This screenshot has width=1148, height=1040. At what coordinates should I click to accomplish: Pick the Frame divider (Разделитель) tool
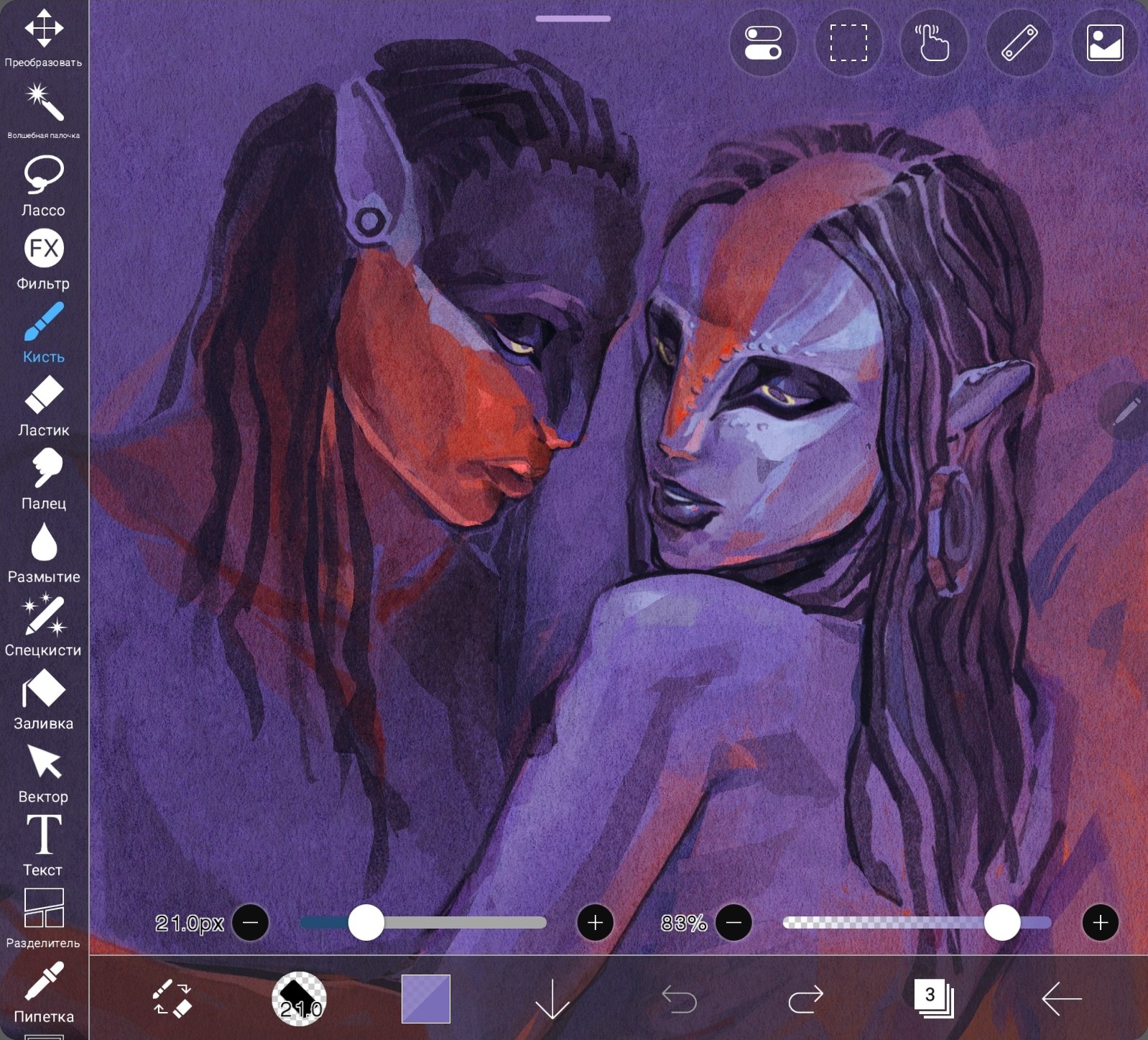pyautogui.click(x=44, y=919)
